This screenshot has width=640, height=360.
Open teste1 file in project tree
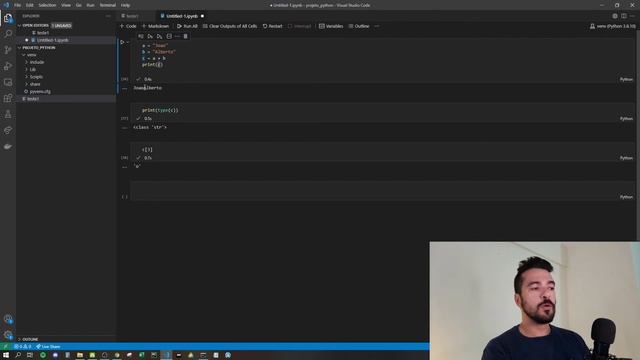(x=33, y=99)
